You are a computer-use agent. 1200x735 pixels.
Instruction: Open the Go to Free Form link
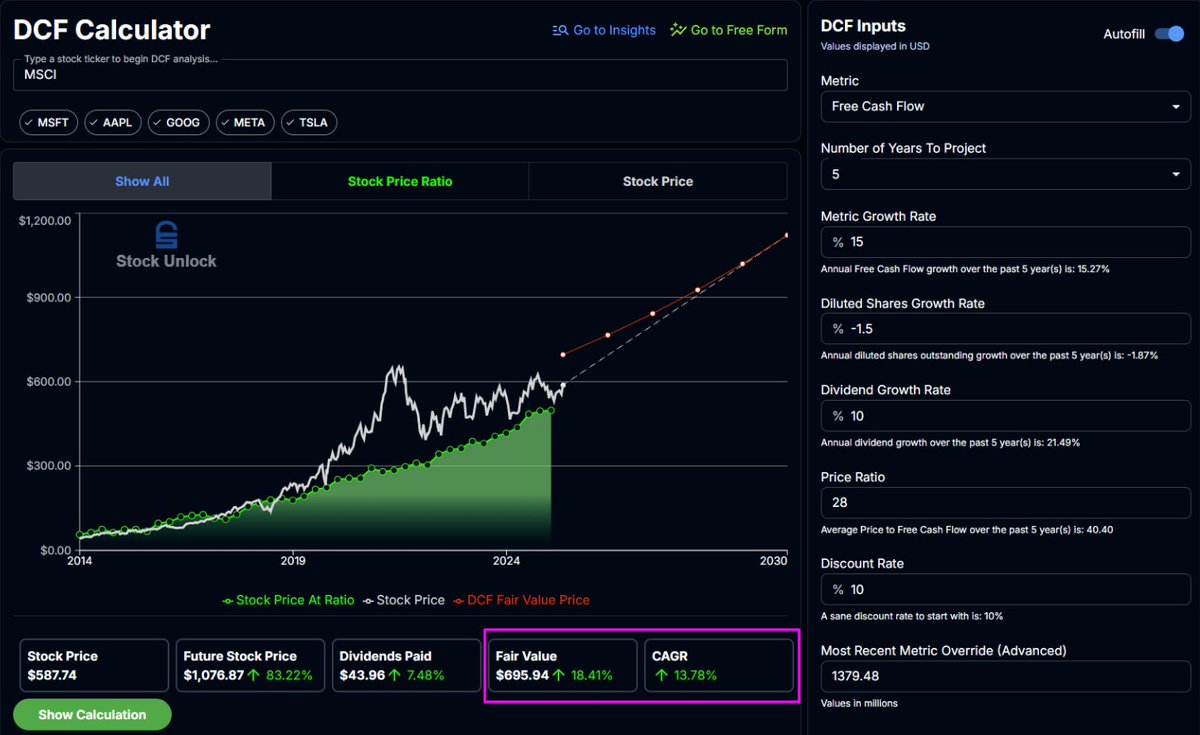coord(729,30)
